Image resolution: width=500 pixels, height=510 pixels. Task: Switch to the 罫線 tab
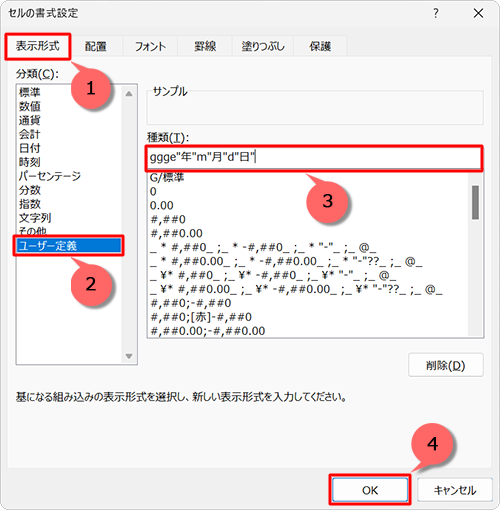(x=205, y=46)
